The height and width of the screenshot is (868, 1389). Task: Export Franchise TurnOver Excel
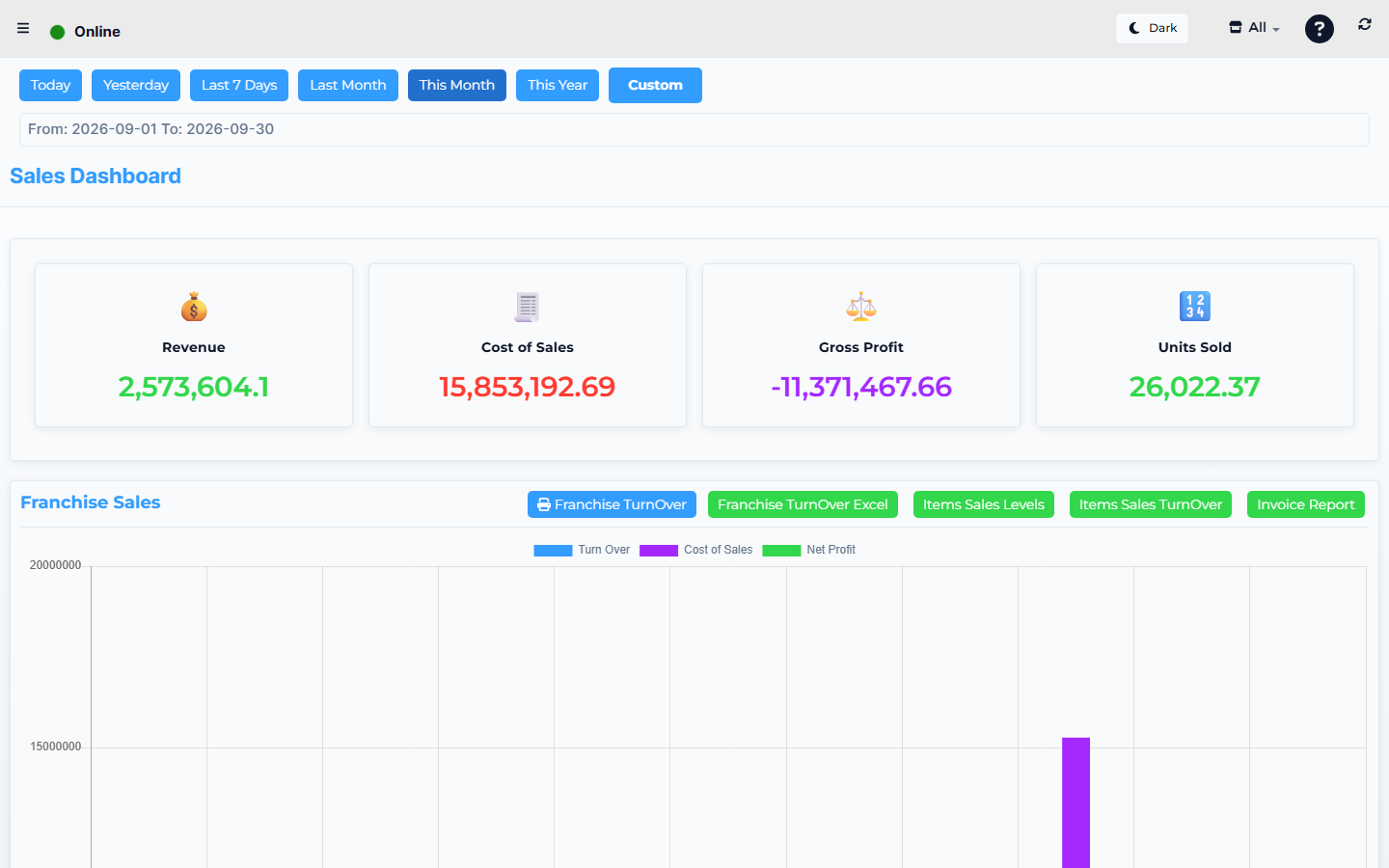coord(803,504)
